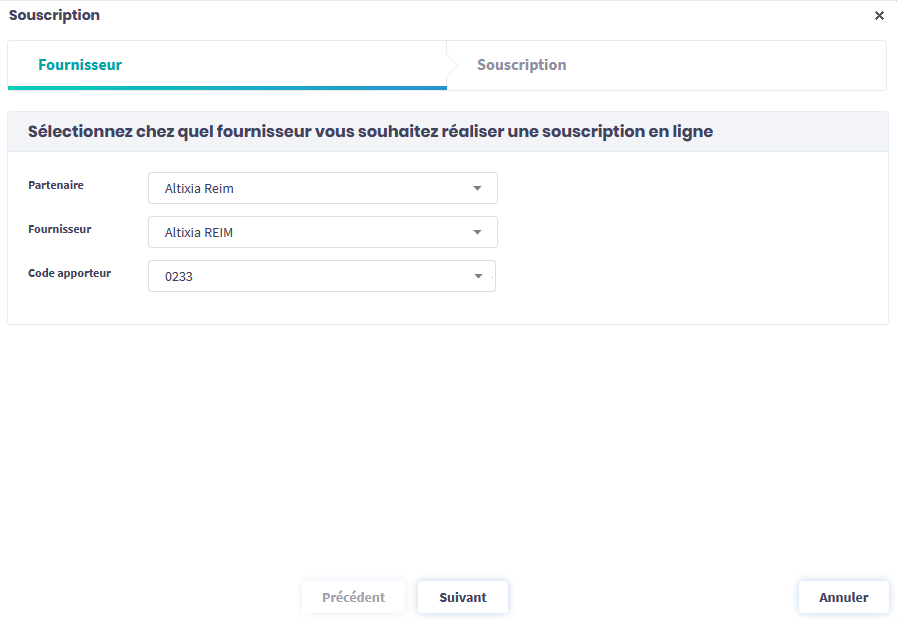This screenshot has height=619, width=897.
Task: Open the Partenaire combo box showing Altixia Reim
Action: [310, 188]
